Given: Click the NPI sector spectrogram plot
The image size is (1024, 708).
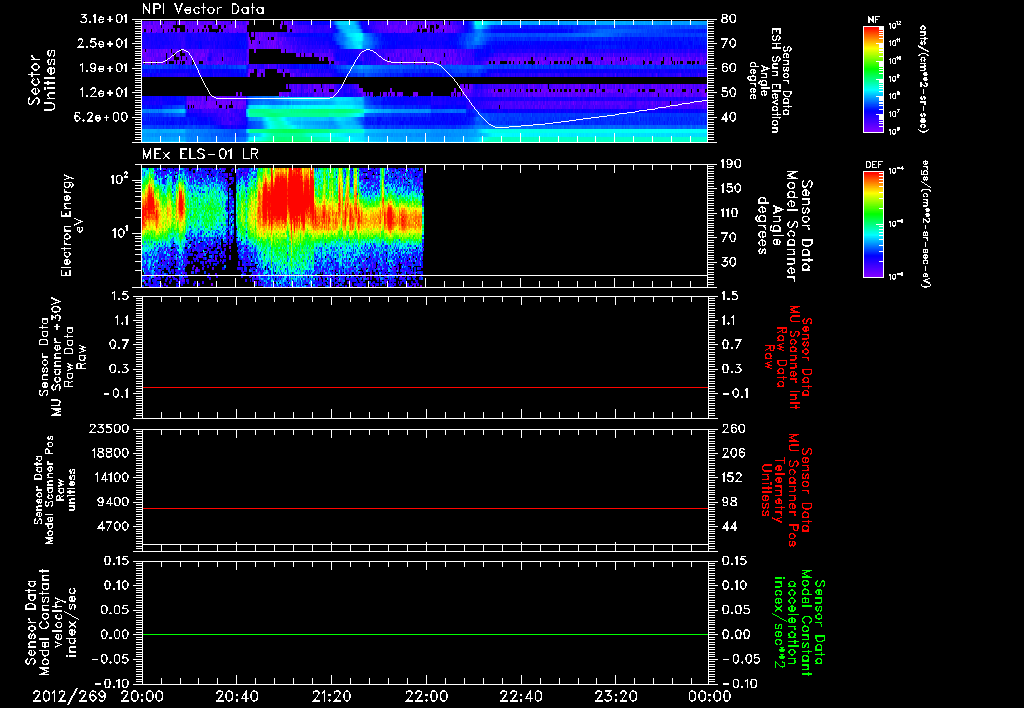Looking at the screenshot, I should point(424,80).
